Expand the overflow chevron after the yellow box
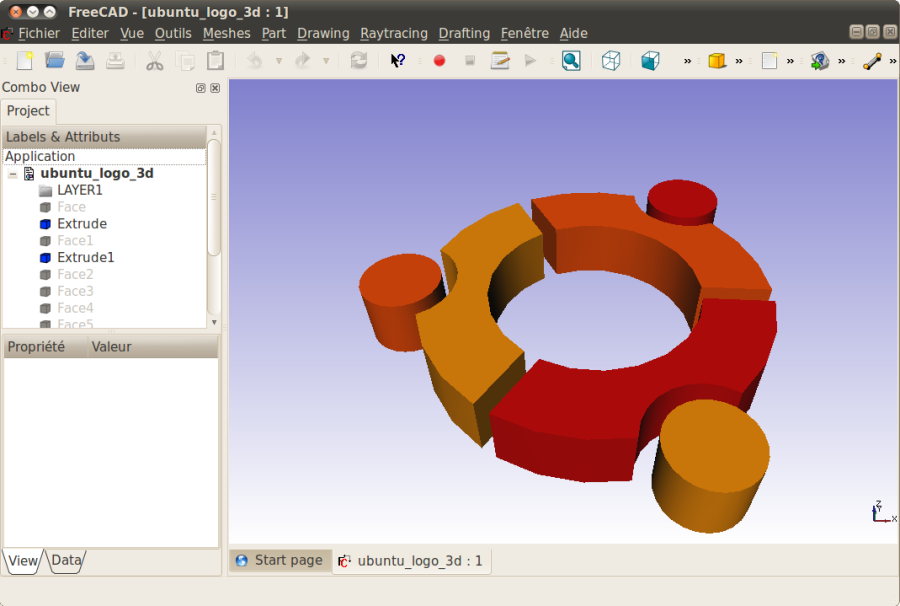Screen dimensions: 900x606 [739, 61]
